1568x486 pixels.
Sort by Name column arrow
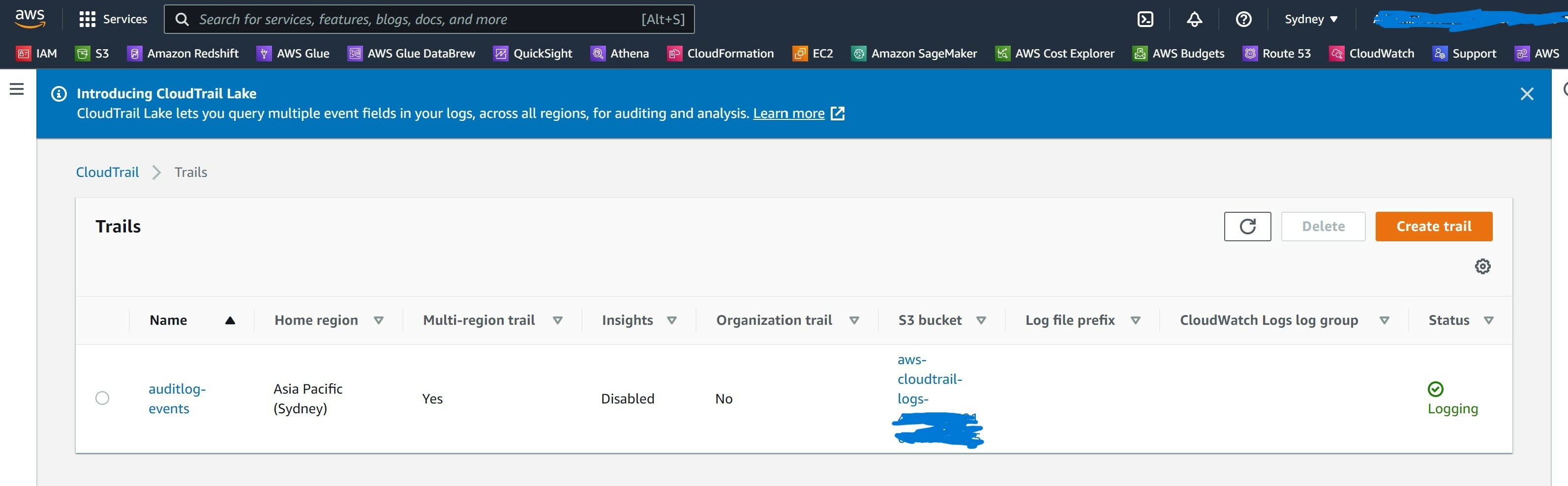[230, 320]
